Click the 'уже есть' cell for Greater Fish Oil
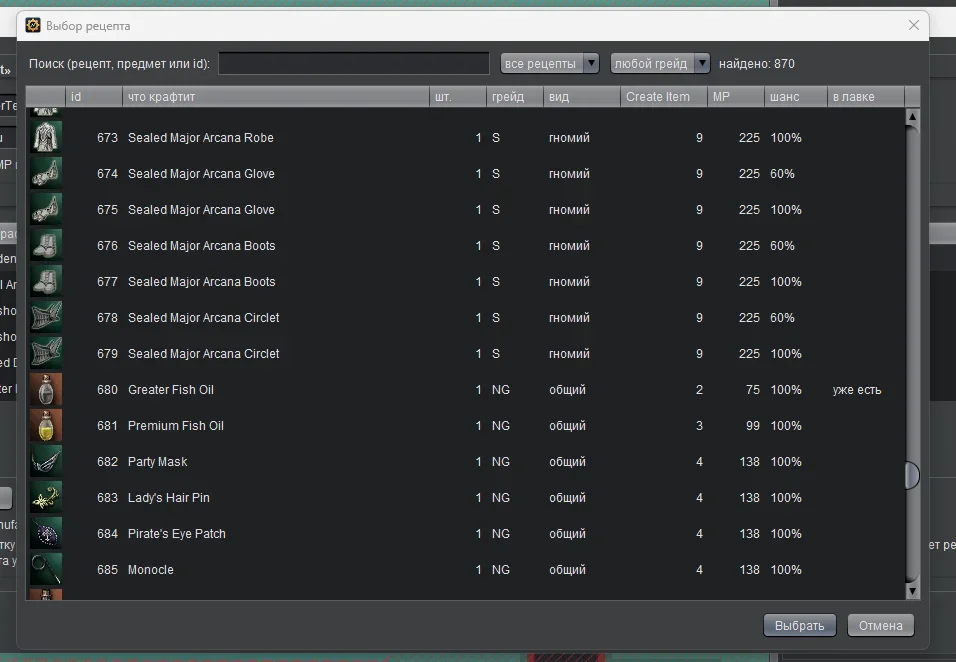Screen dimensions: 956x662 [x=857, y=390]
